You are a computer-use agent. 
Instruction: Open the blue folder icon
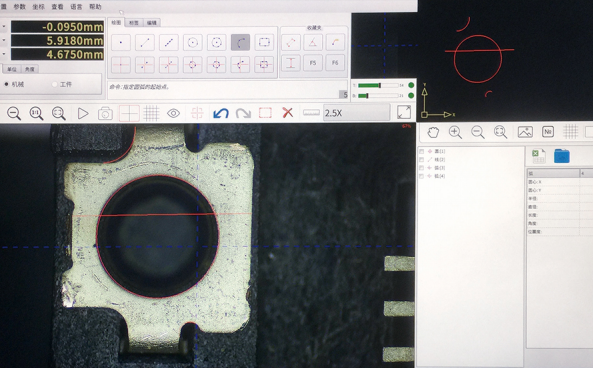pos(562,156)
